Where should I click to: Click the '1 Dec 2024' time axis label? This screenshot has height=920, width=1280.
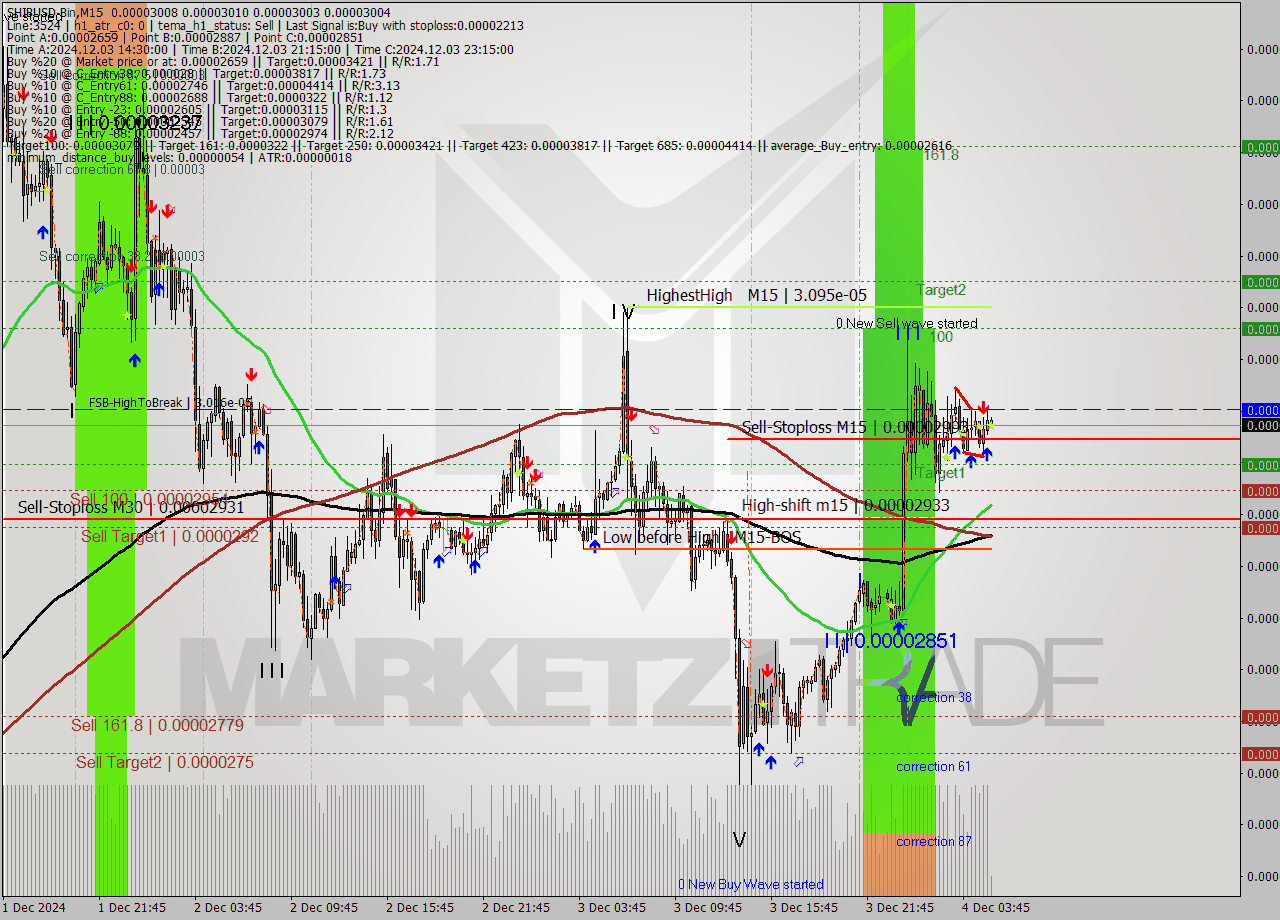[x=34, y=907]
